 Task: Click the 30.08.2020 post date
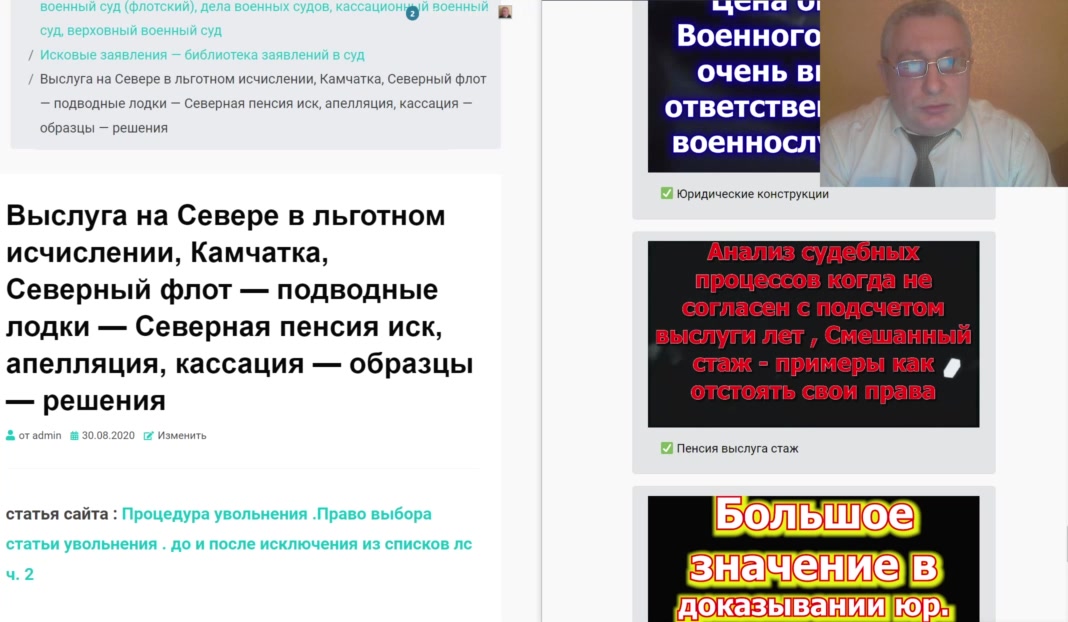pyautogui.click(x=108, y=436)
